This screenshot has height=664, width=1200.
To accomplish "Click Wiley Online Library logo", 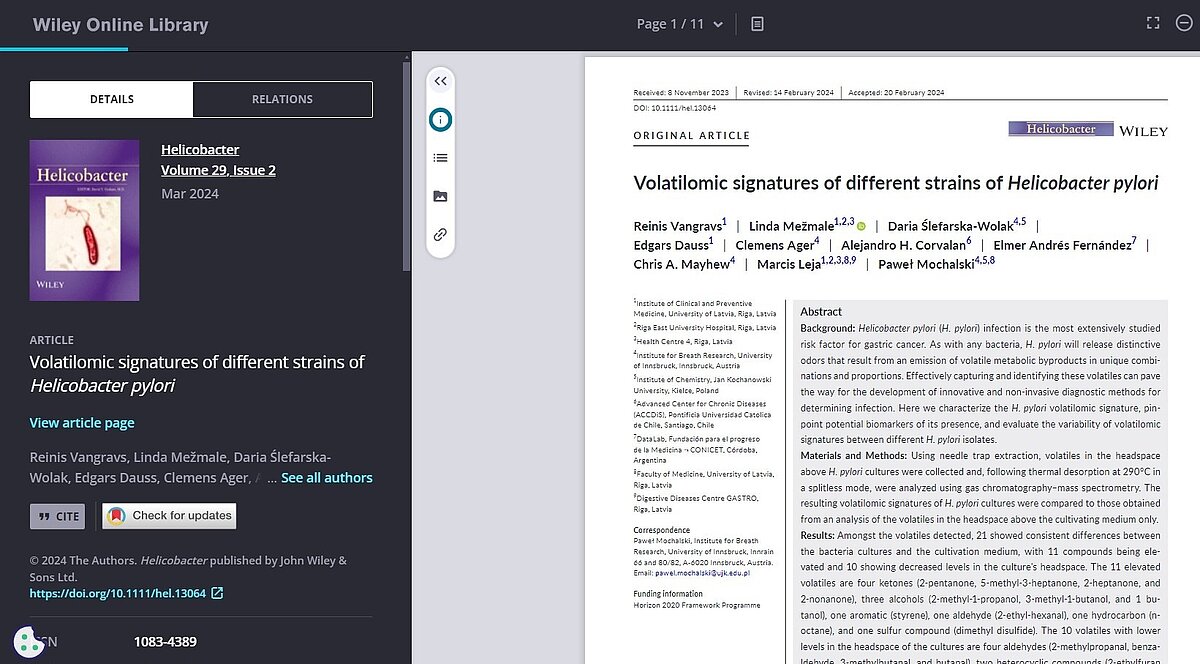I will tap(120, 25).
